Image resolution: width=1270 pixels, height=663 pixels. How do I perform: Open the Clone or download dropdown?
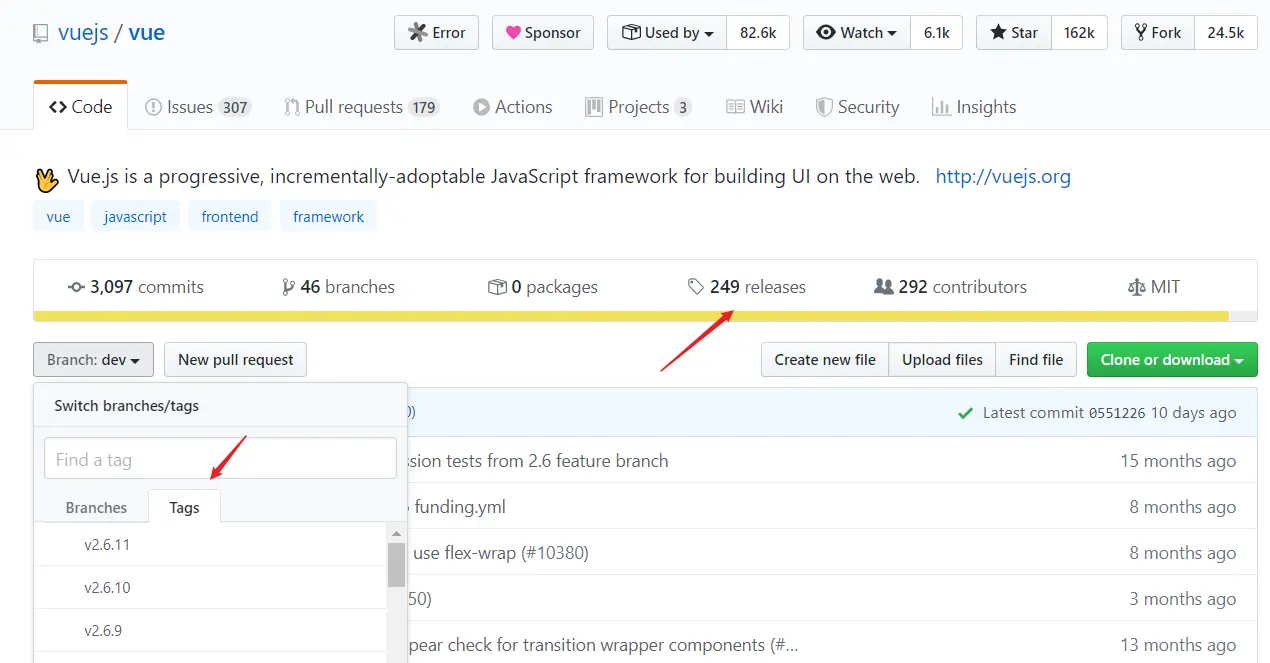(1172, 360)
